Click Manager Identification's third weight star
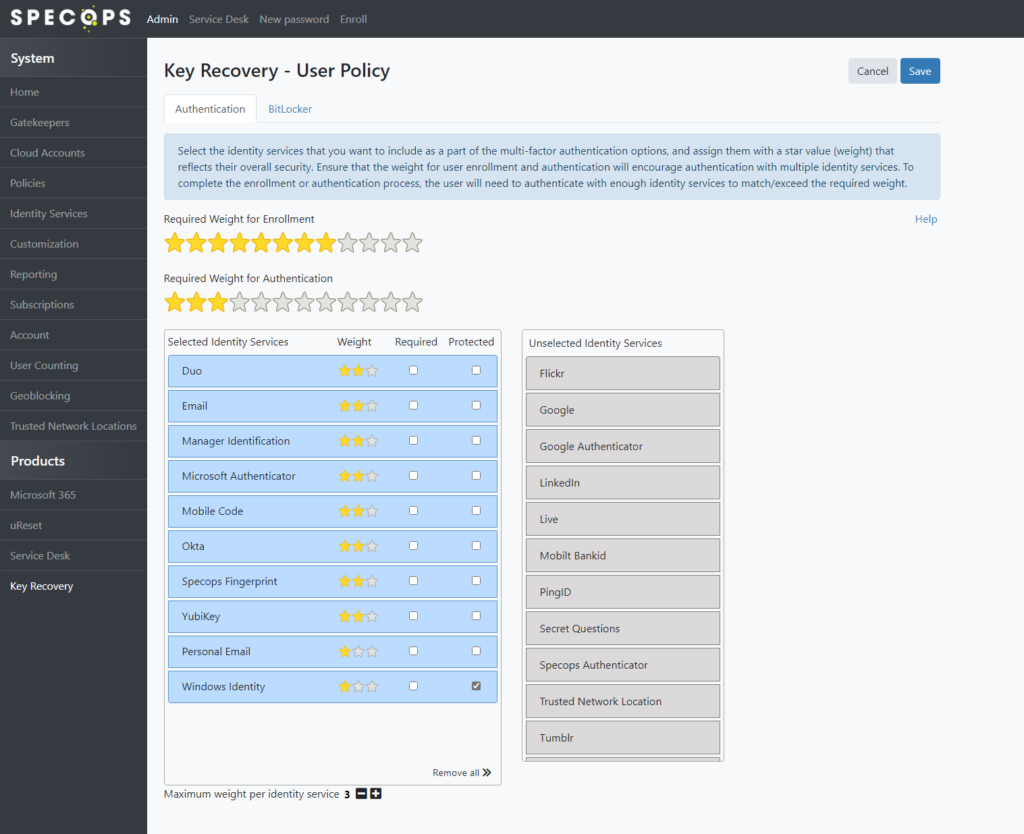This screenshot has width=1024, height=834. pyautogui.click(x=372, y=441)
